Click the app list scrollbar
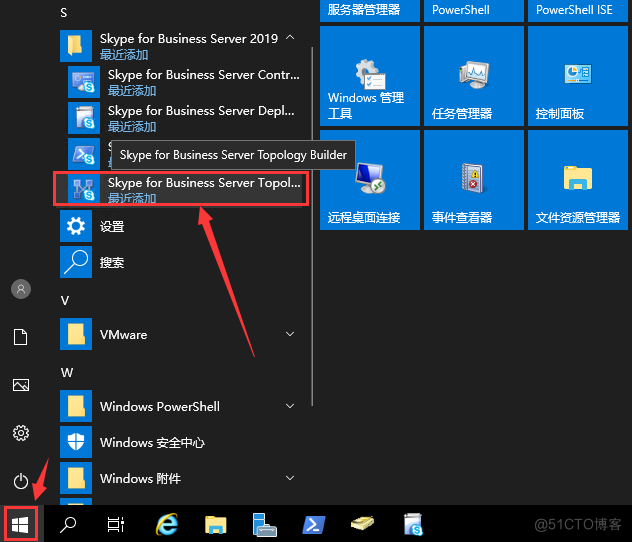 [312, 226]
